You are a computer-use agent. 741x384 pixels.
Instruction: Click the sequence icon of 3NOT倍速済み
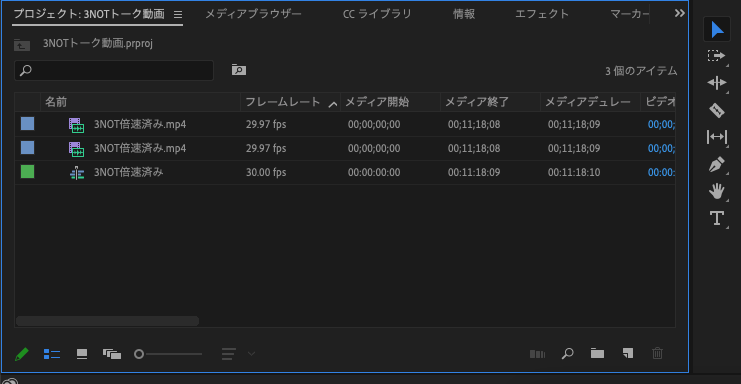pyautogui.click(x=77, y=173)
